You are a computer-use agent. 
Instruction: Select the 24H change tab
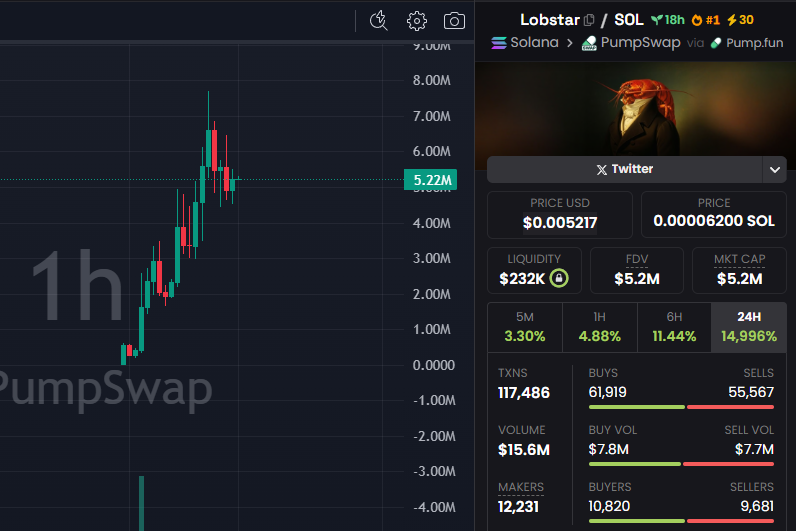click(749, 327)
